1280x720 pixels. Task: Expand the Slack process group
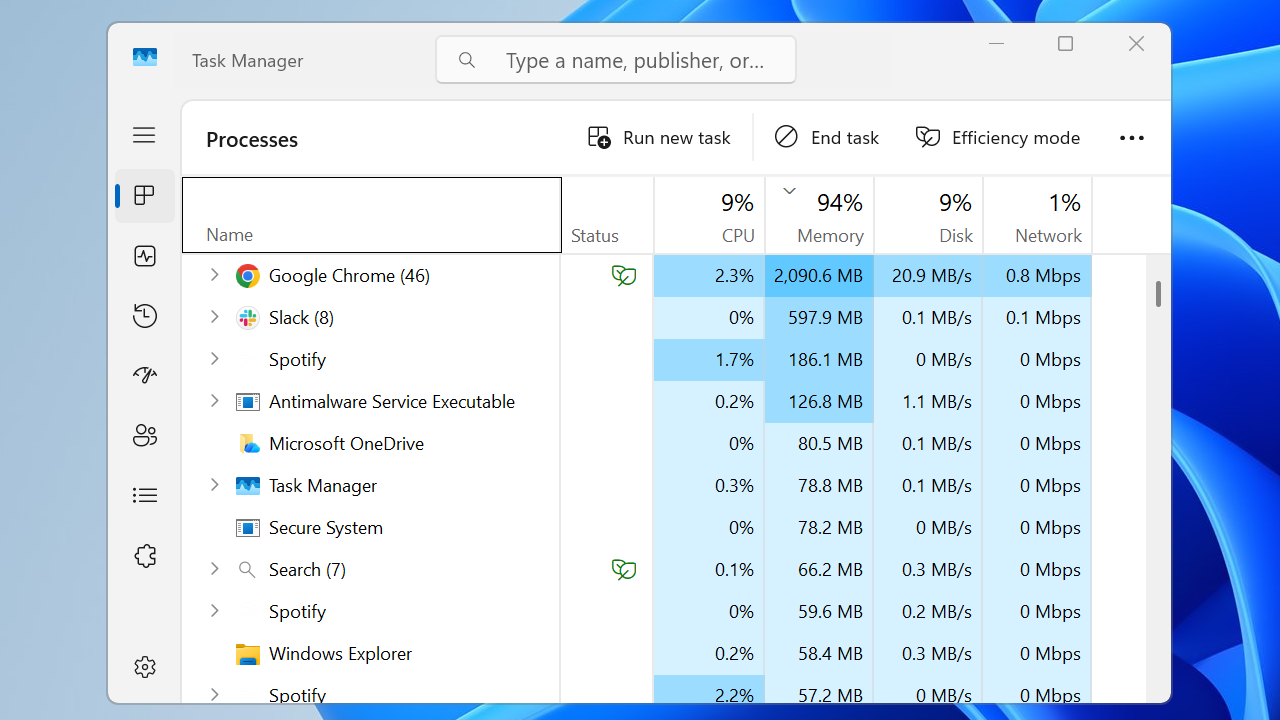[214, 317]
